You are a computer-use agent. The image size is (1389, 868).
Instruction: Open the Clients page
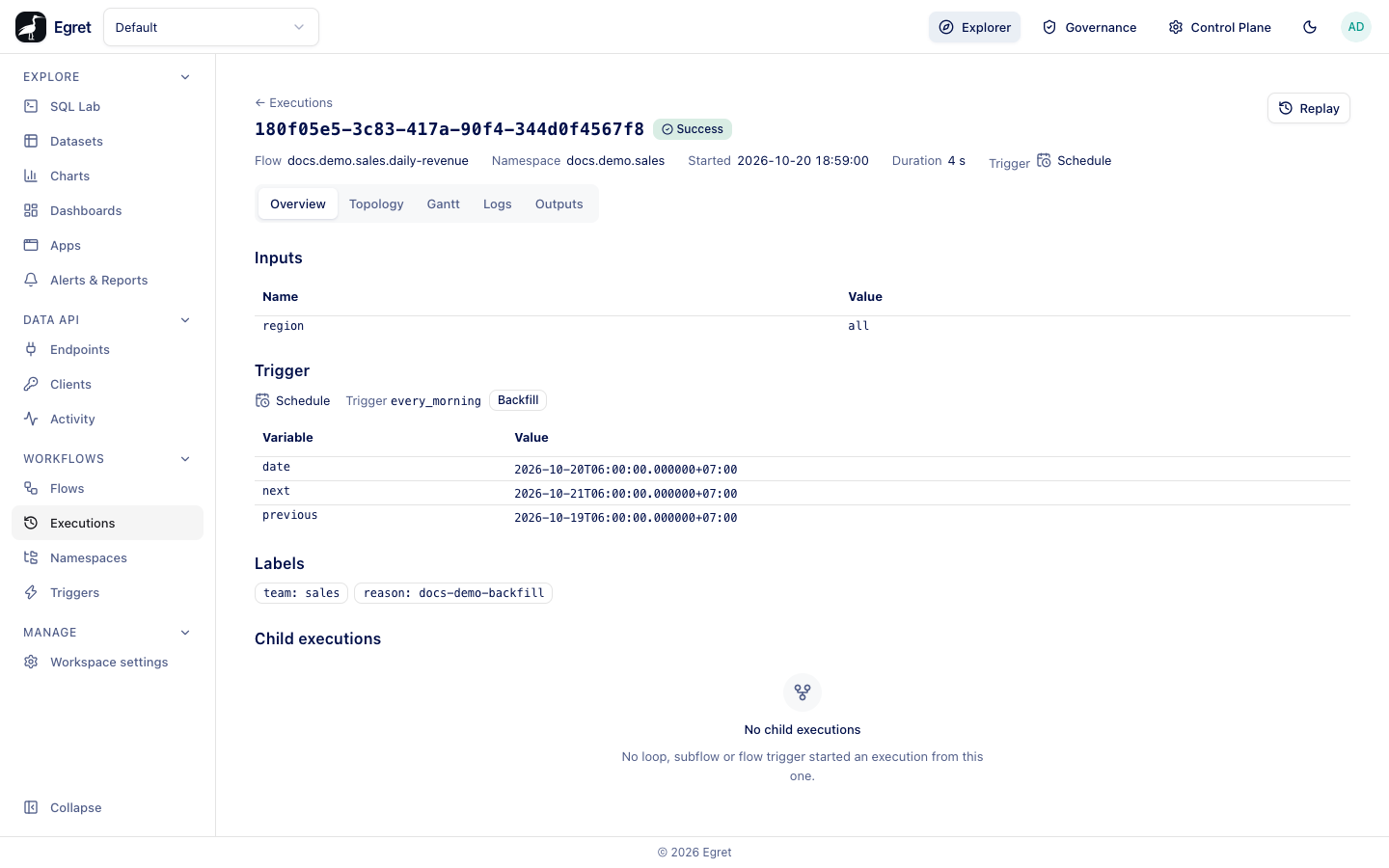(107, 384)
